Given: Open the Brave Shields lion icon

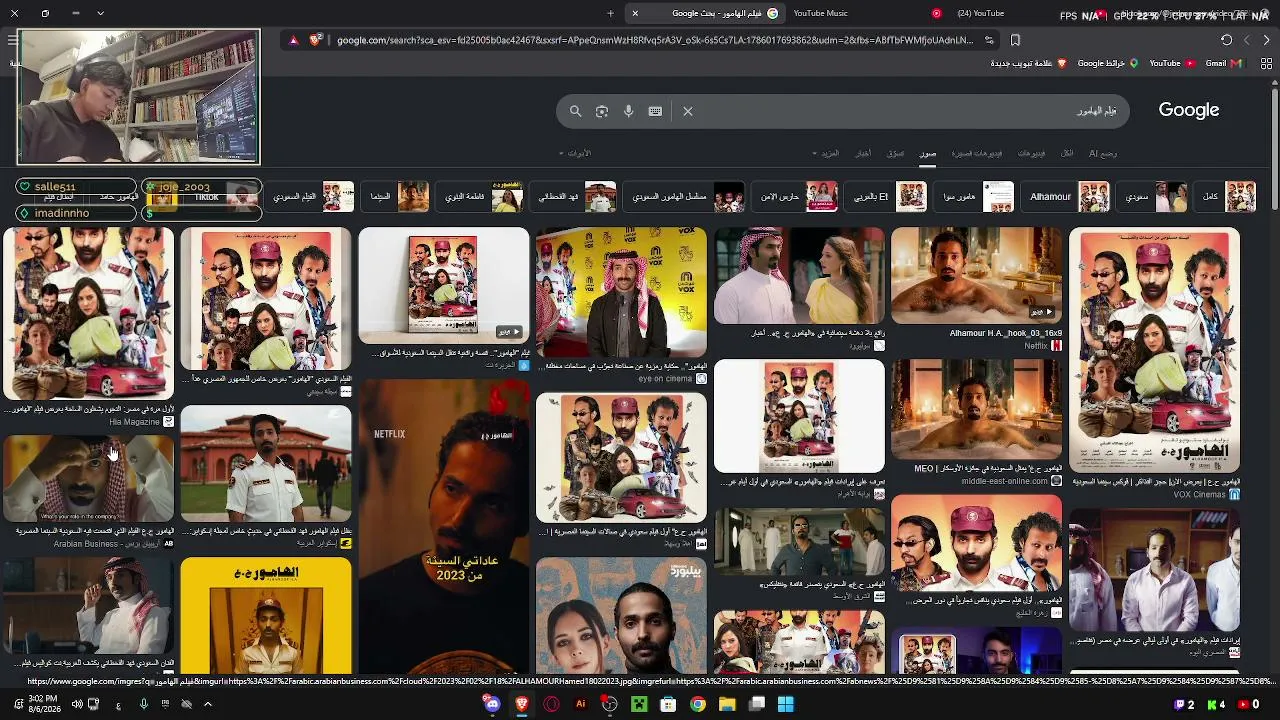Looking at the screenshot, I should [315, 40].
